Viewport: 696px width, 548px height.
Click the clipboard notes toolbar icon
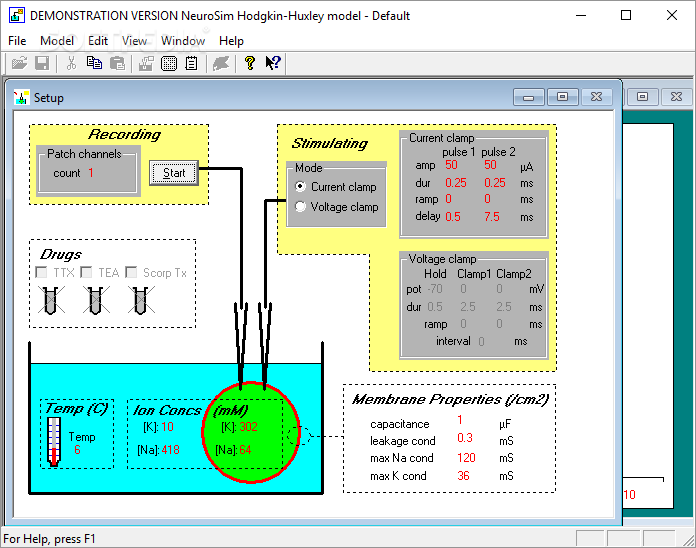click(x=191, y=63)
